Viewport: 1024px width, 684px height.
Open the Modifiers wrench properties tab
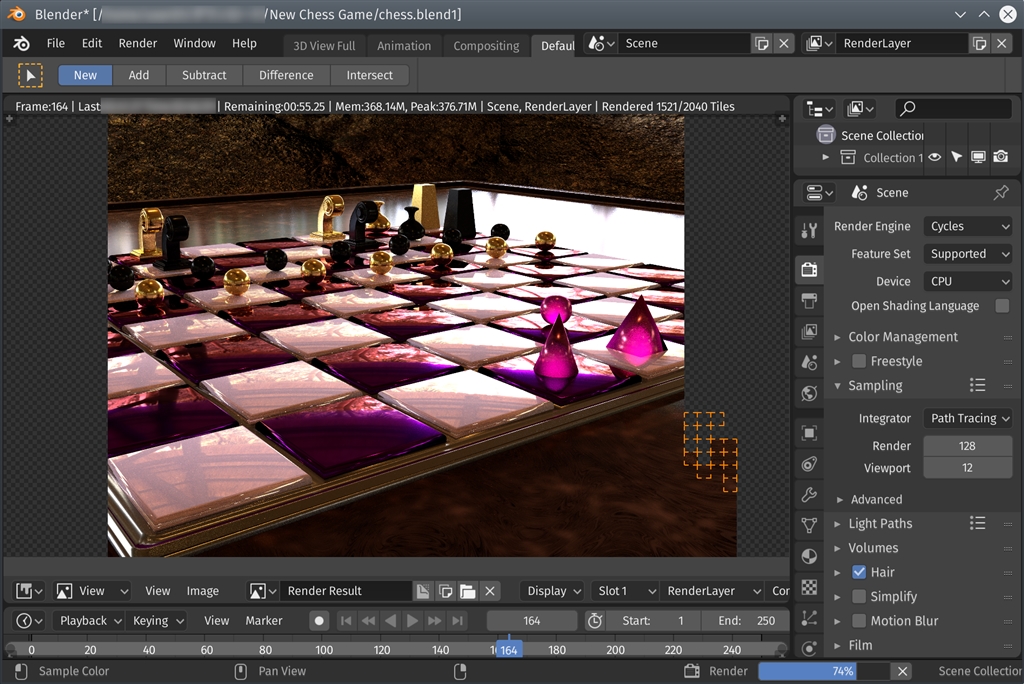tap(809, 494)
